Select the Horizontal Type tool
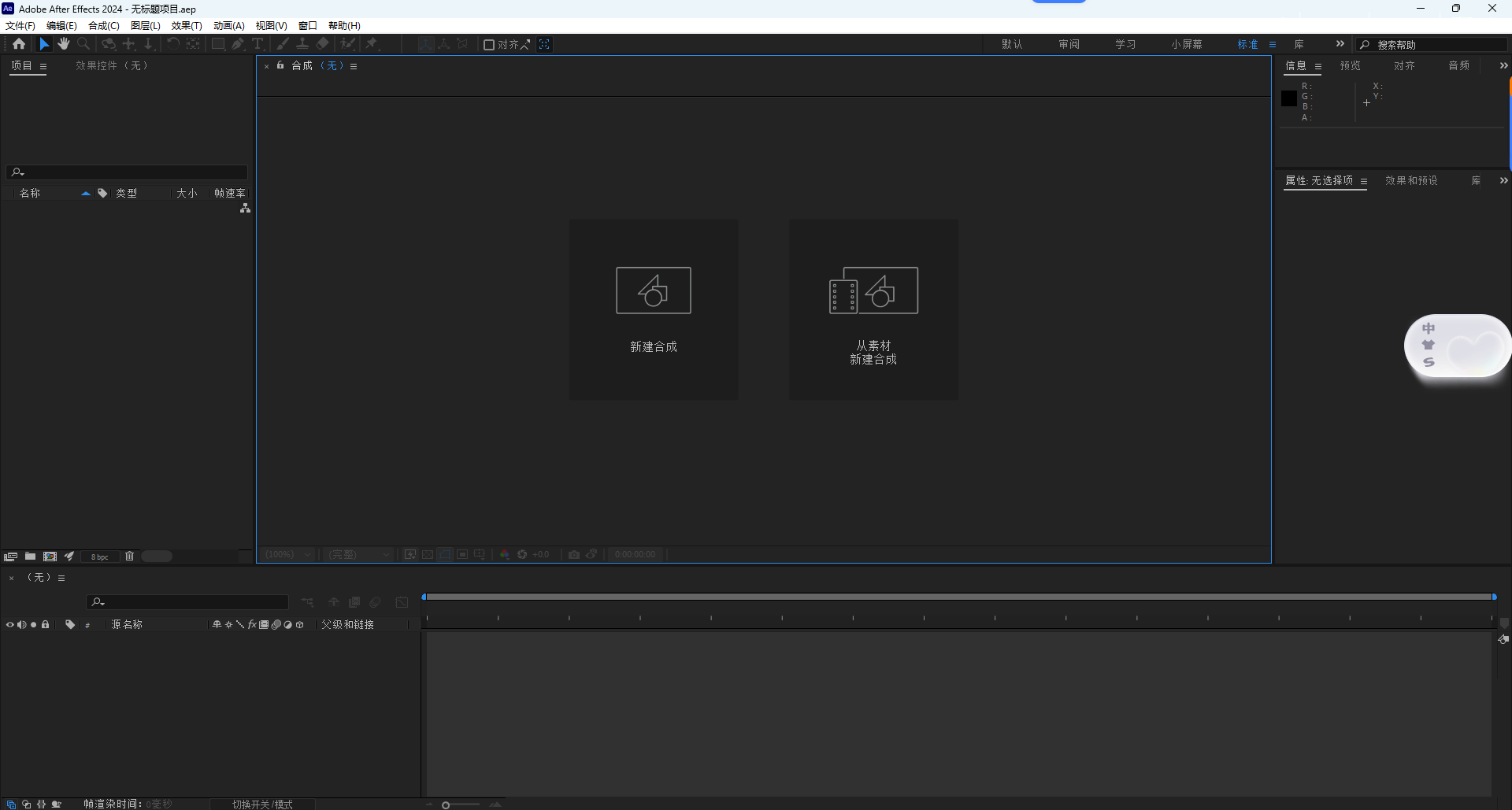This screenshot has height=810, width=1512. coord(258,44)
